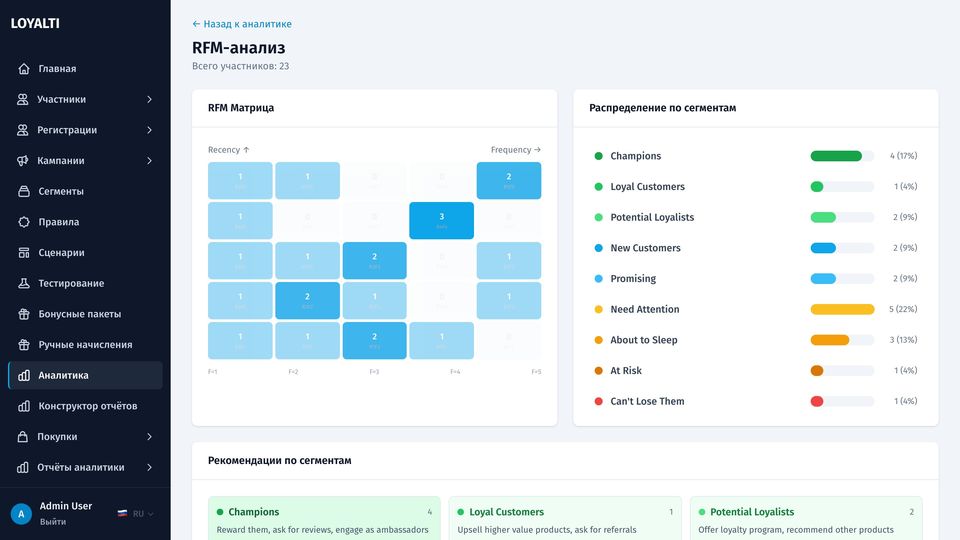Click the At Risk orange dot
960x540 pixels.
click(x=599, y=370)
